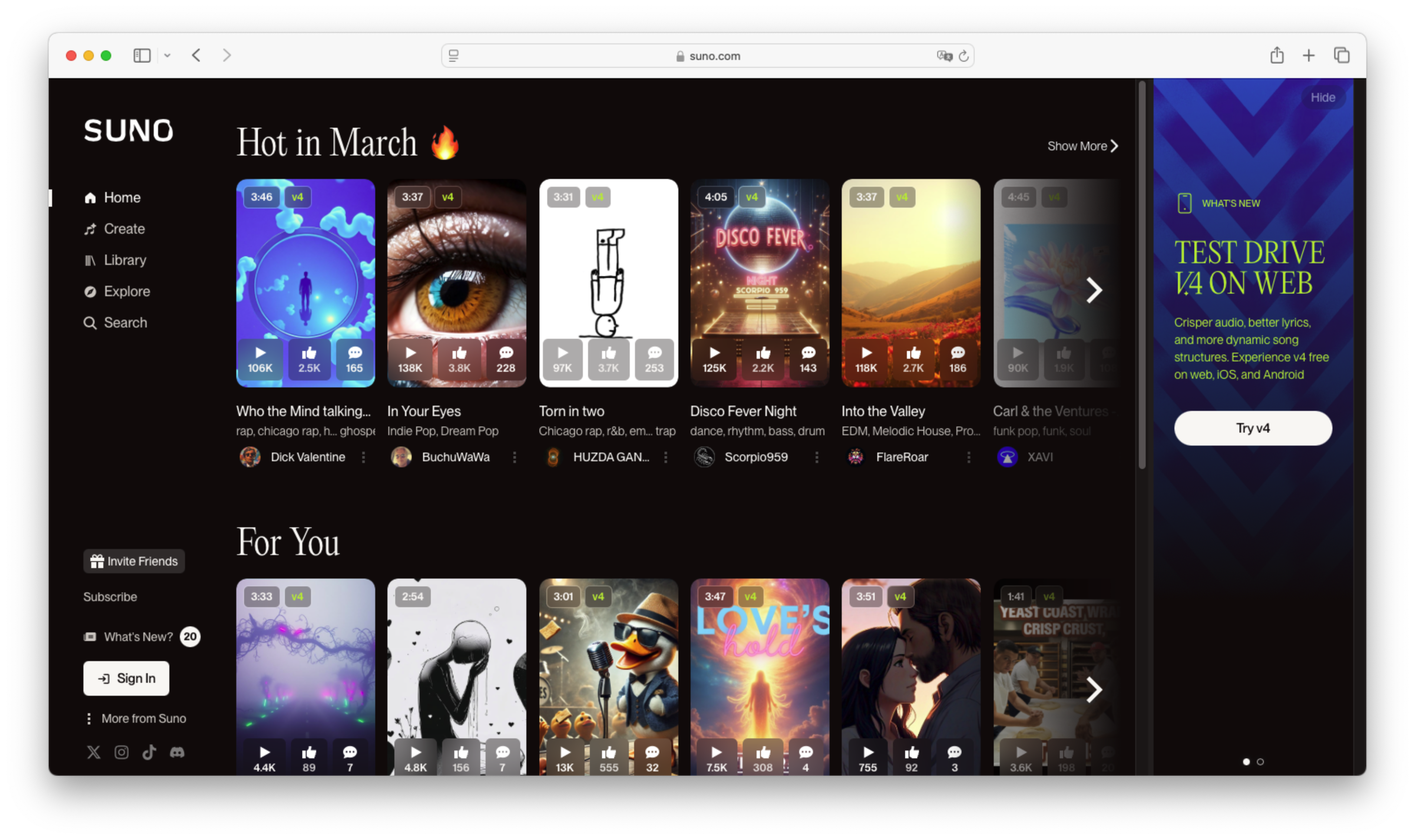Screen dimensions: 1415x840
Task: Like the song Torn in two
Action: [608, 360]
